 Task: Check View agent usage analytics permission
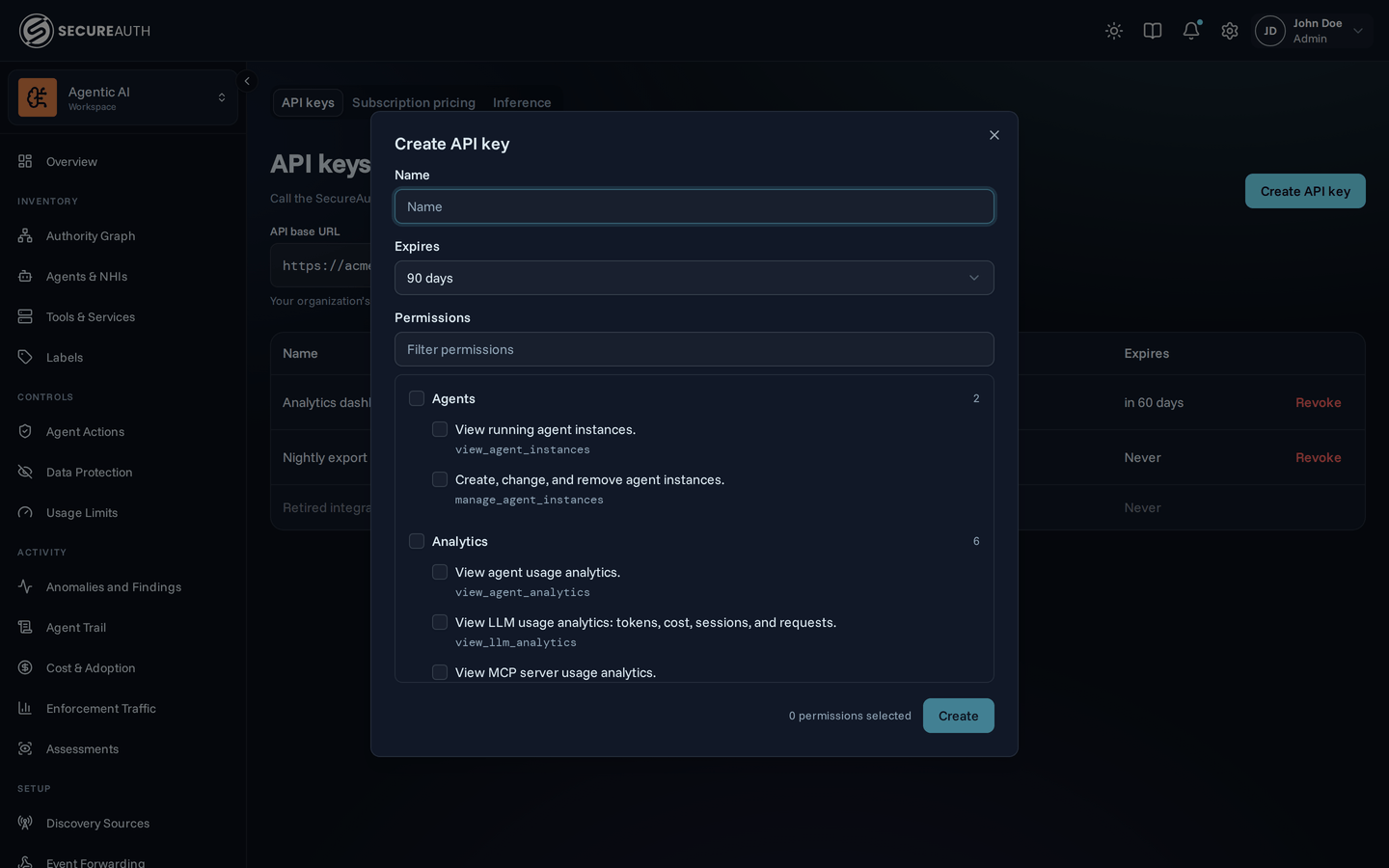point(440,572)
